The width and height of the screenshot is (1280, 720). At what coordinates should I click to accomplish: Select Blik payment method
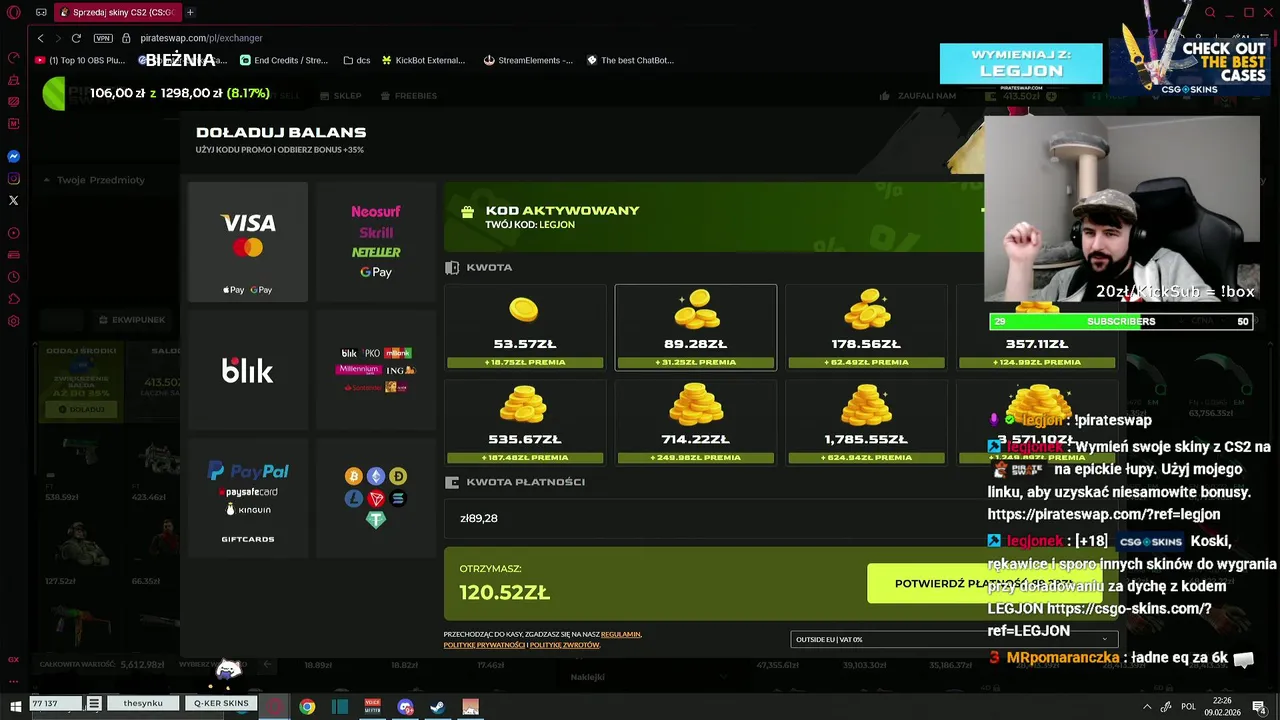coord(248,370)
